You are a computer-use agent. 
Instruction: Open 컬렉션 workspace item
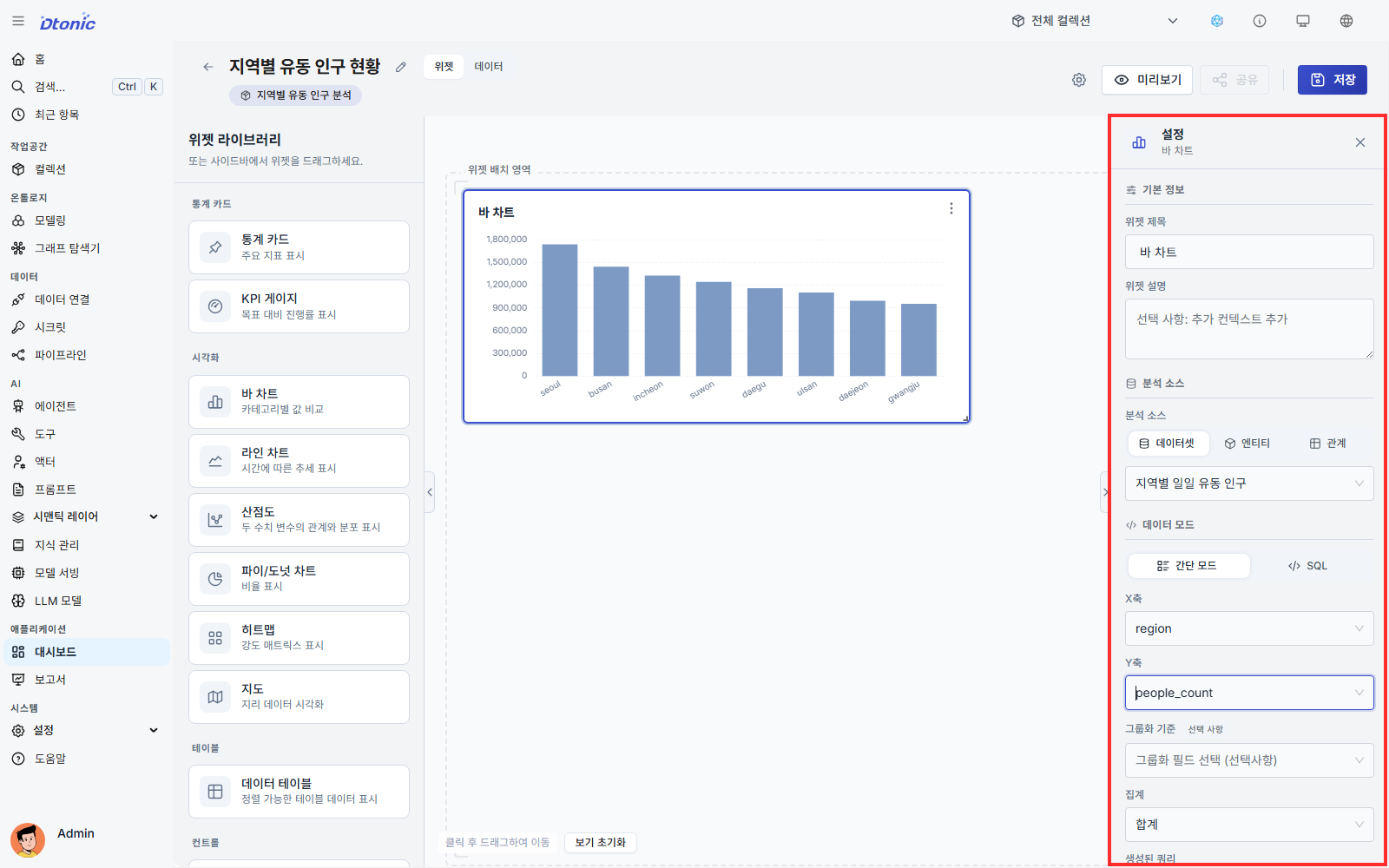click(87, 169)
